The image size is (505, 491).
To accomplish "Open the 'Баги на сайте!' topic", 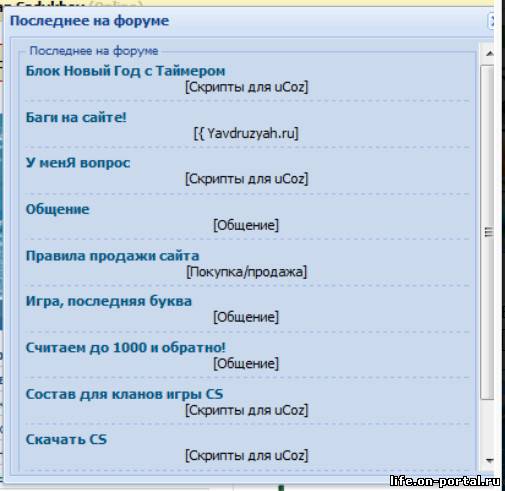I will pos(76,117).
